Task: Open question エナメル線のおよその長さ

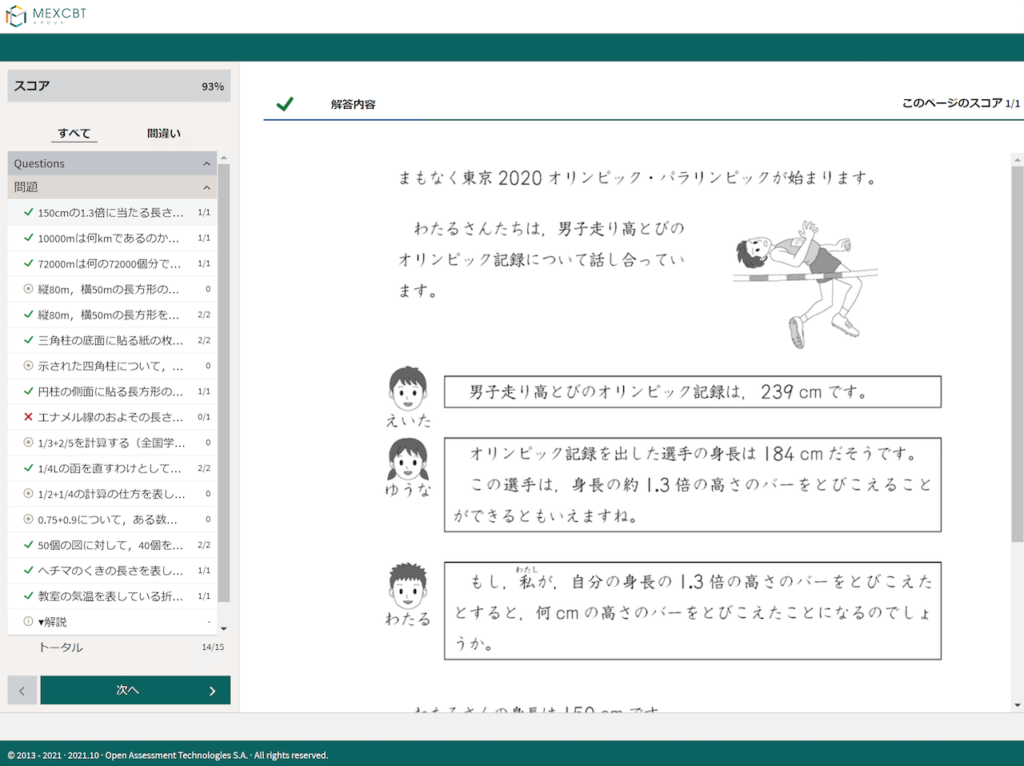Action: tap(112, 417)
